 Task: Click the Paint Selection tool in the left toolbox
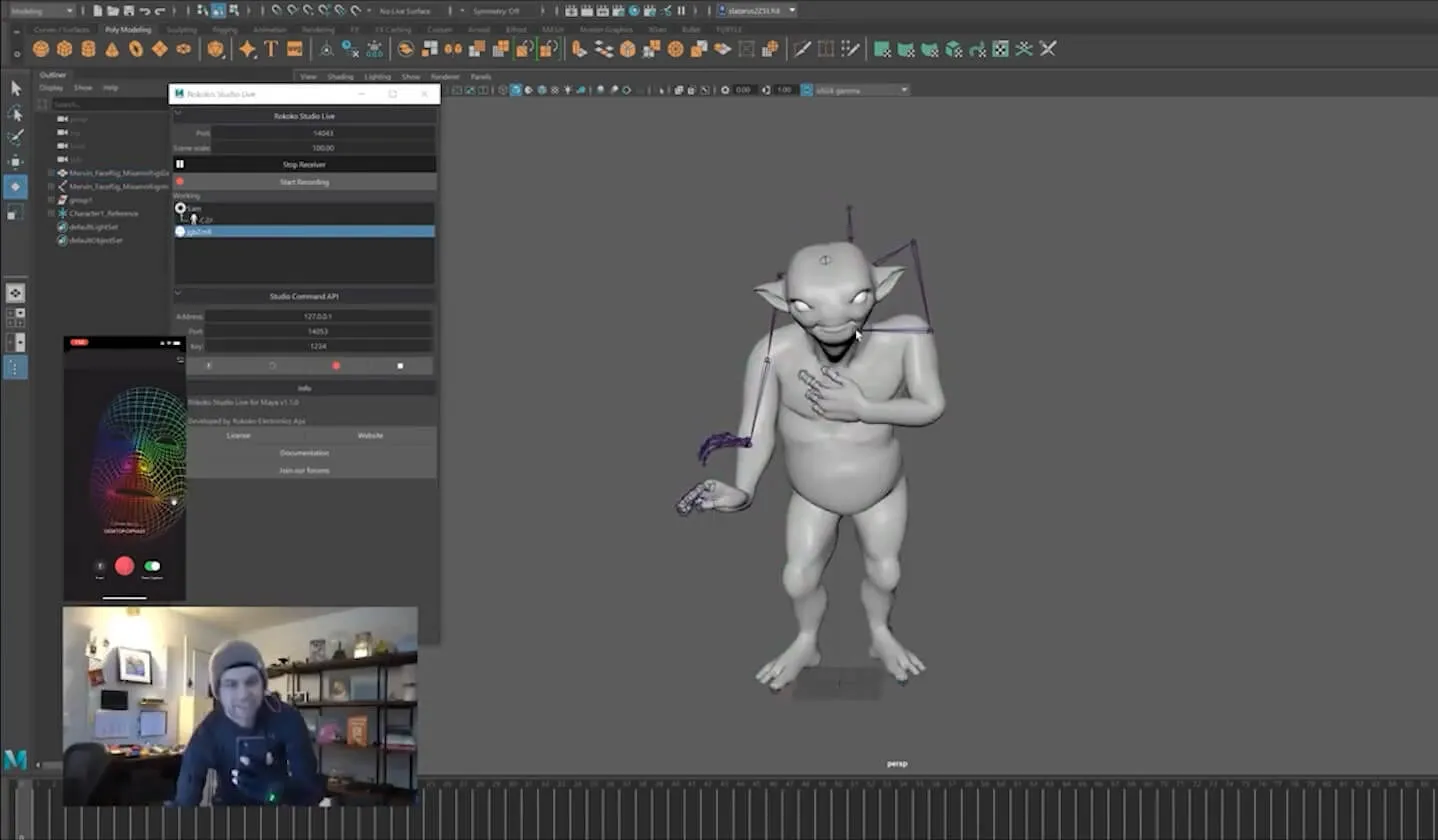click(x=15, y=137)
